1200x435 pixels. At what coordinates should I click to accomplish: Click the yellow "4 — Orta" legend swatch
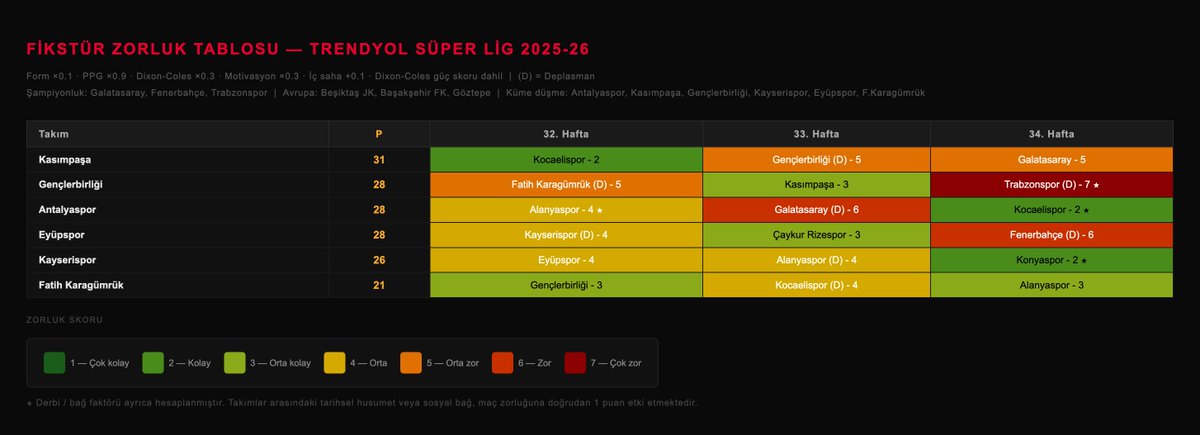tap(333, 363)
